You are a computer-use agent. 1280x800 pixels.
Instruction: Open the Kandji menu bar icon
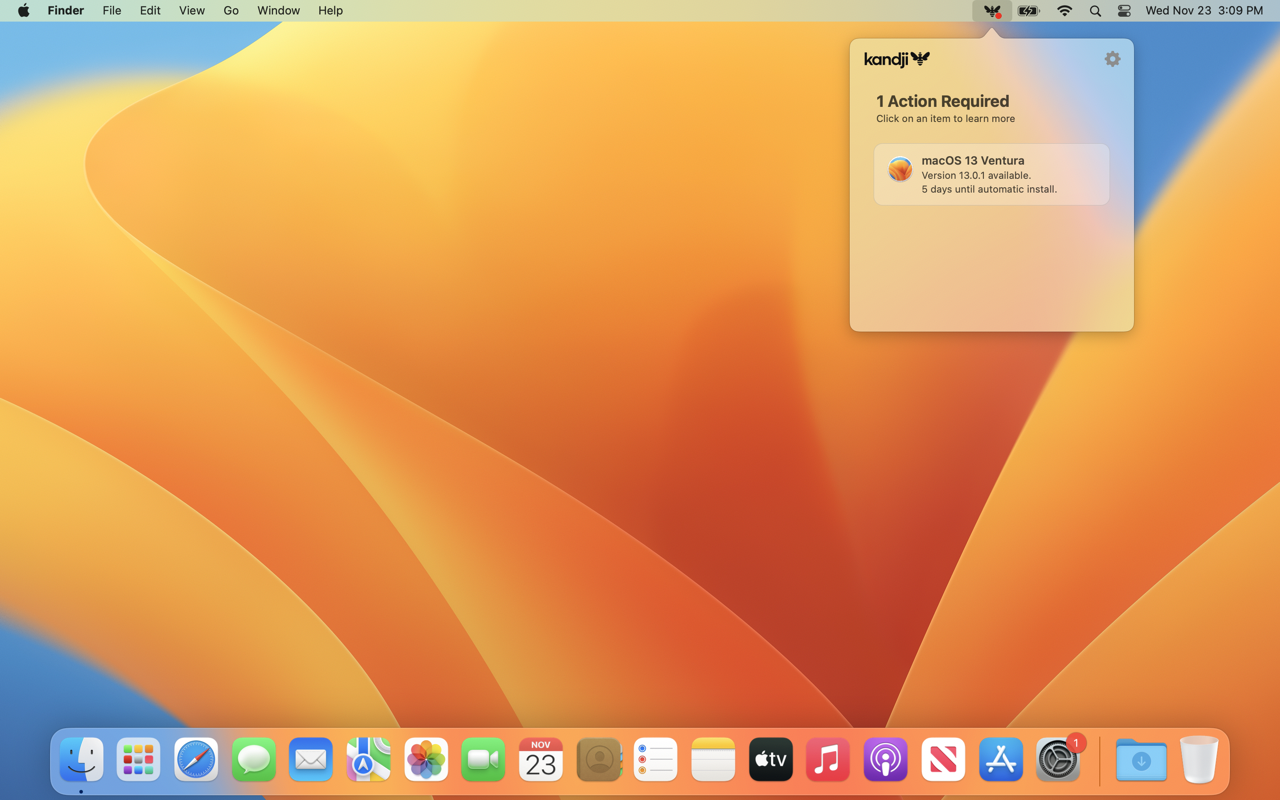point(991,11)
